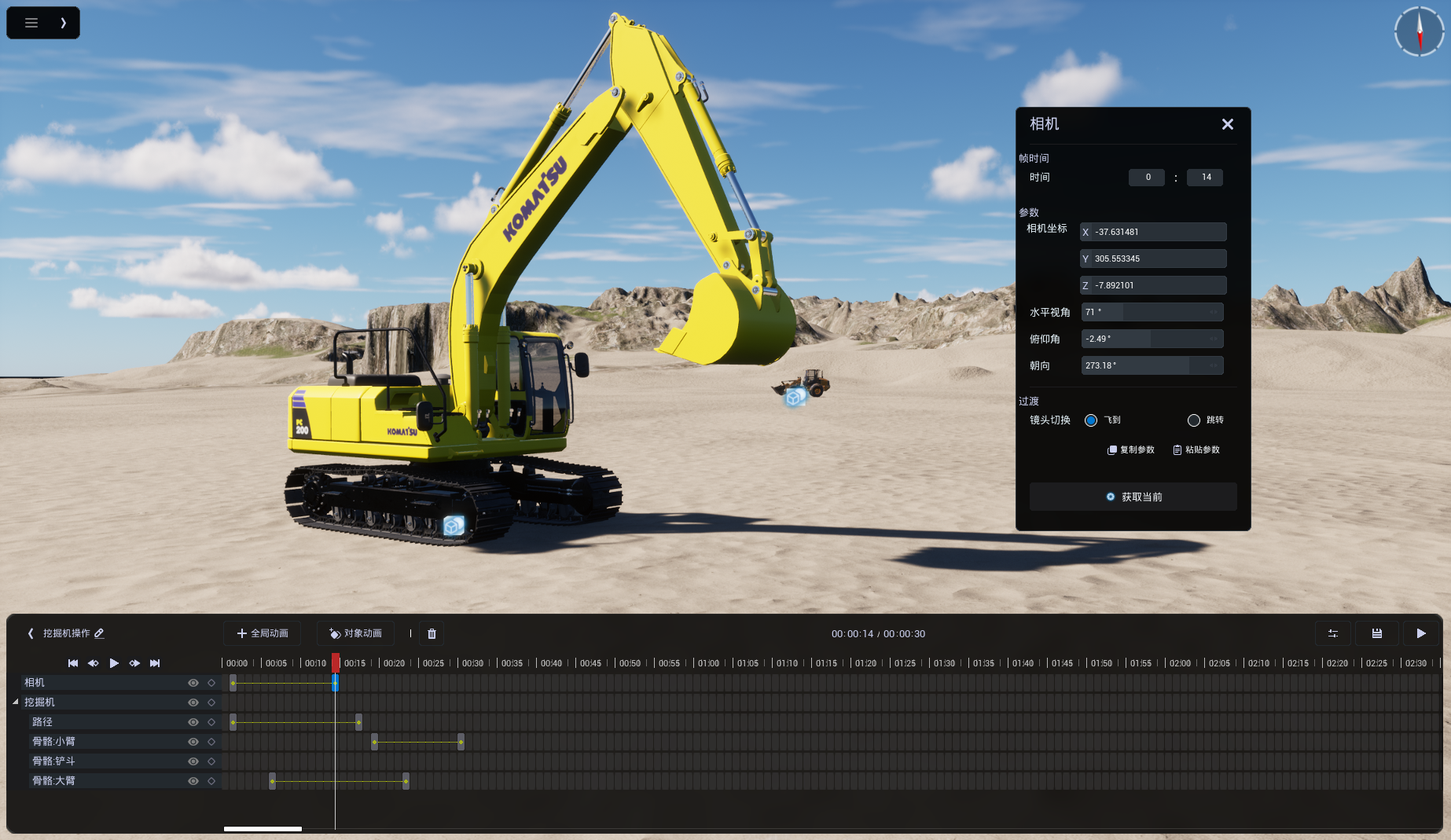Click the 3D marker near wheel loader
Viewport: 1451px width, 840px height.
coord(795,398)
